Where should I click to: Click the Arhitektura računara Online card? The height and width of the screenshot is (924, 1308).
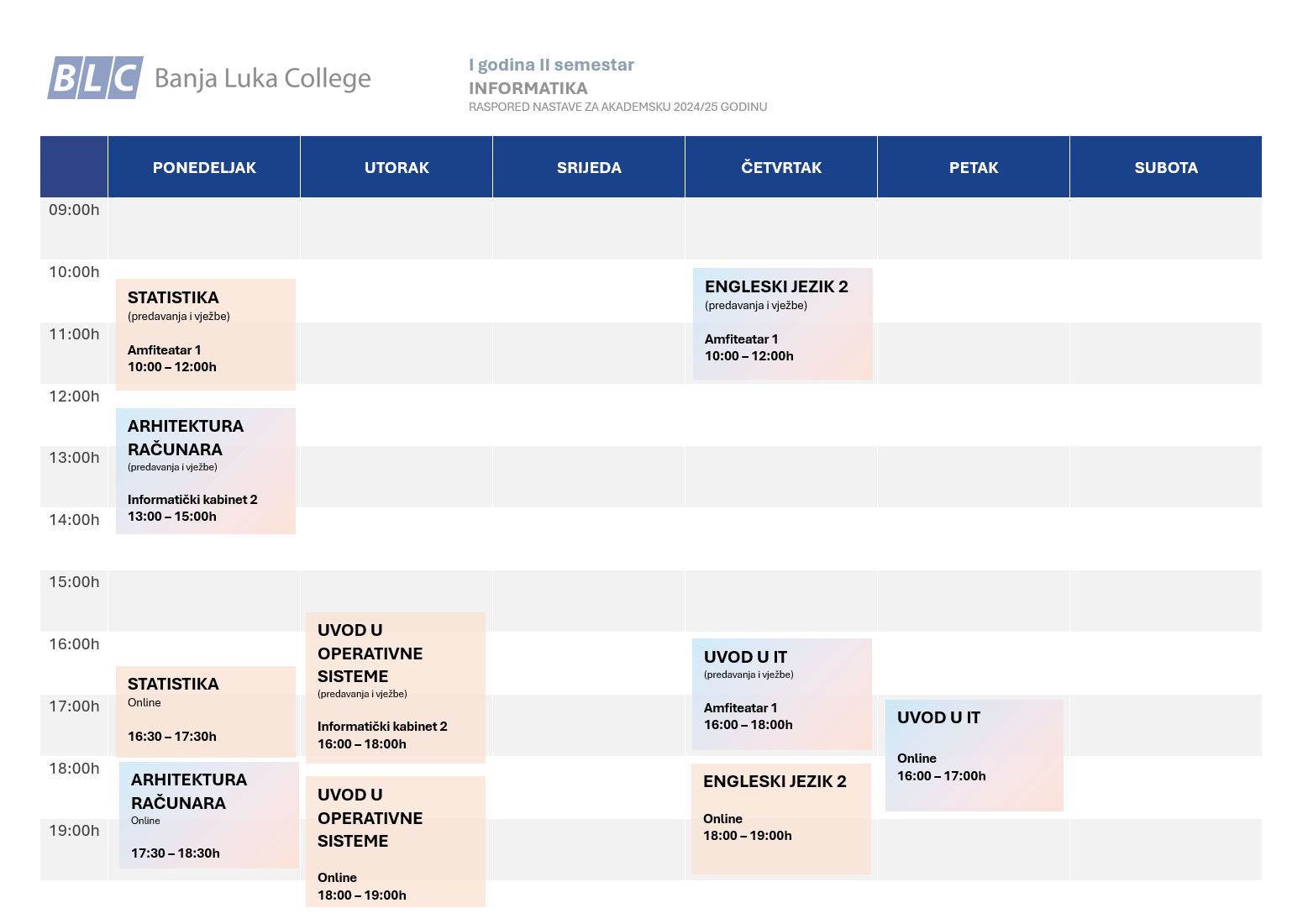pos(209,815)
